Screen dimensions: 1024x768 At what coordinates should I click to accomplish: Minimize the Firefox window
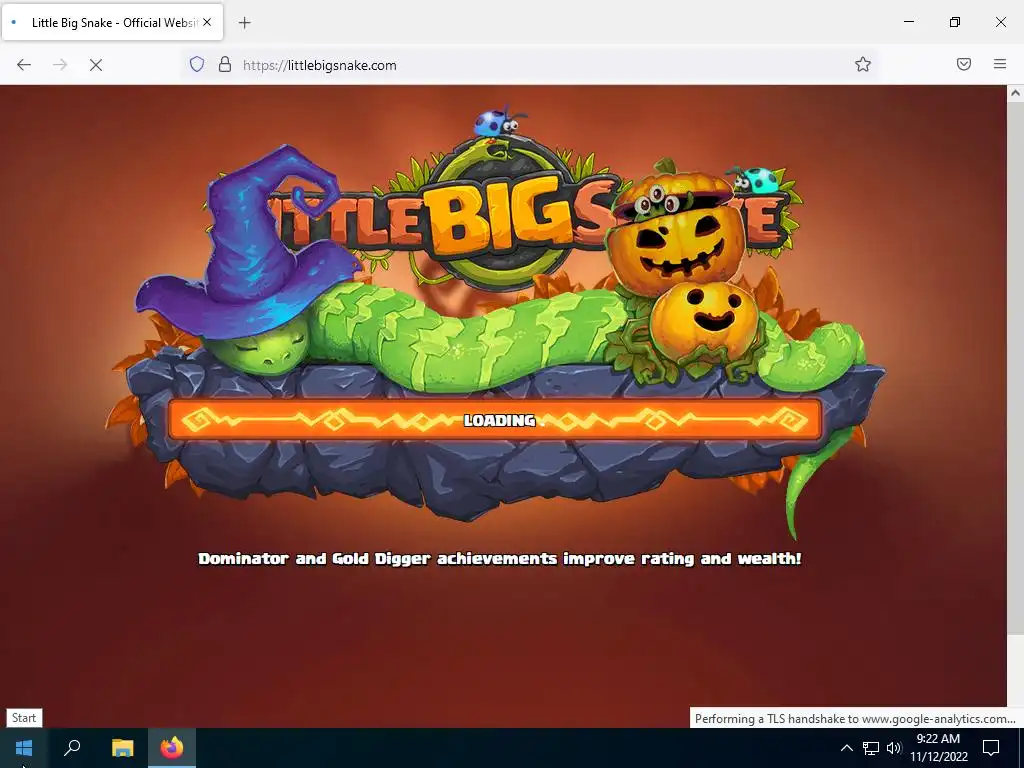coord(908,22)
